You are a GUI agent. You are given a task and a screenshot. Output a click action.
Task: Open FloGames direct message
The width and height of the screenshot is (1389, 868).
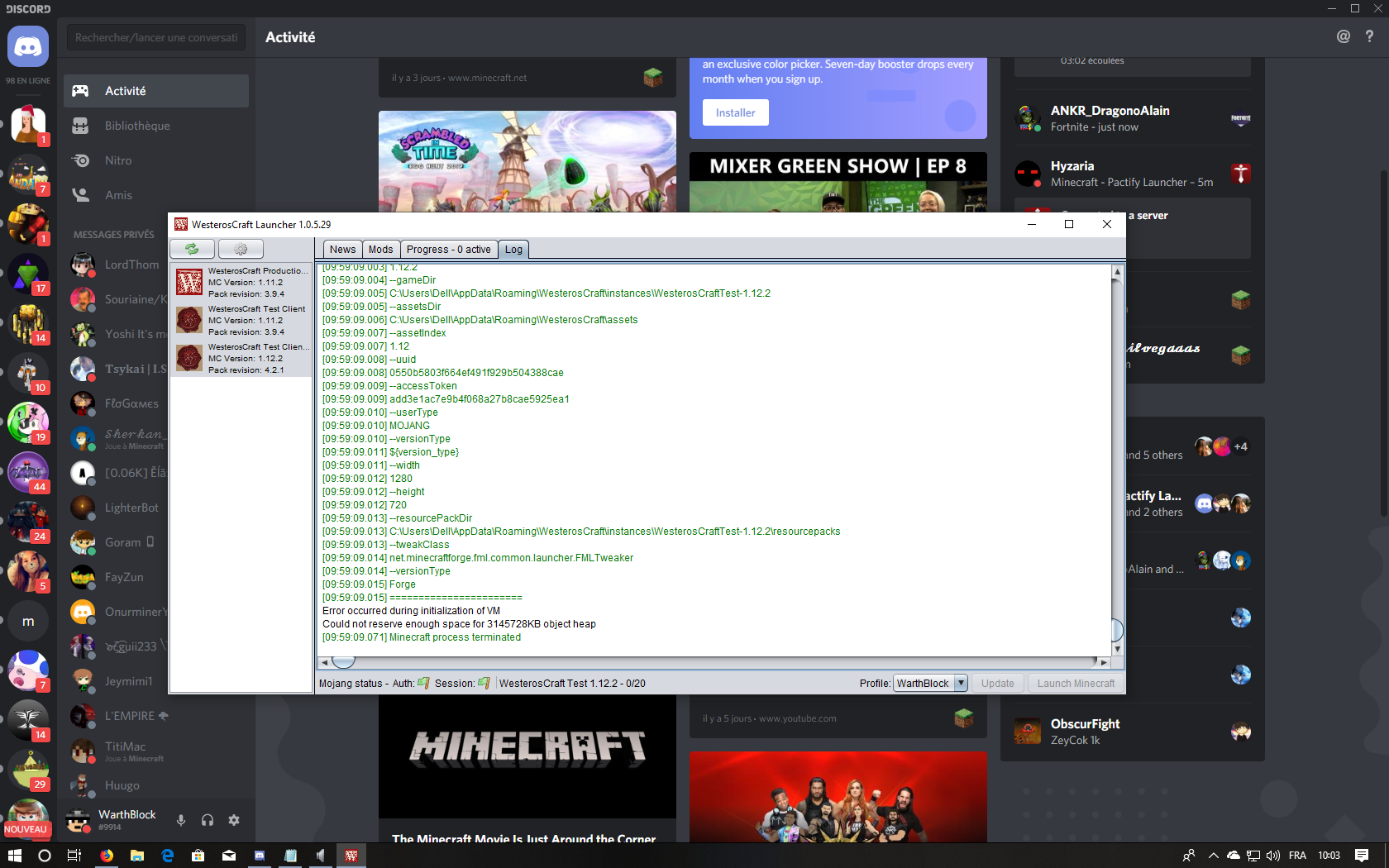point(118,403)
